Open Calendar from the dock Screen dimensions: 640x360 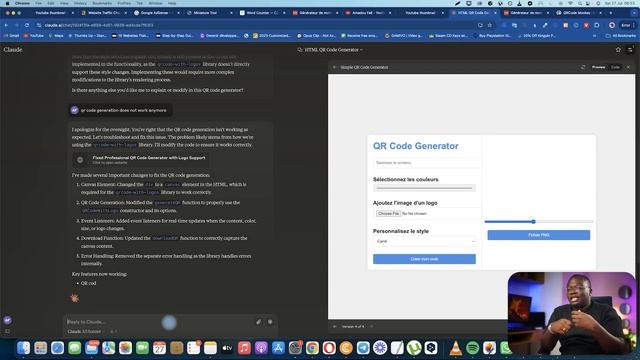pos(160,348)
